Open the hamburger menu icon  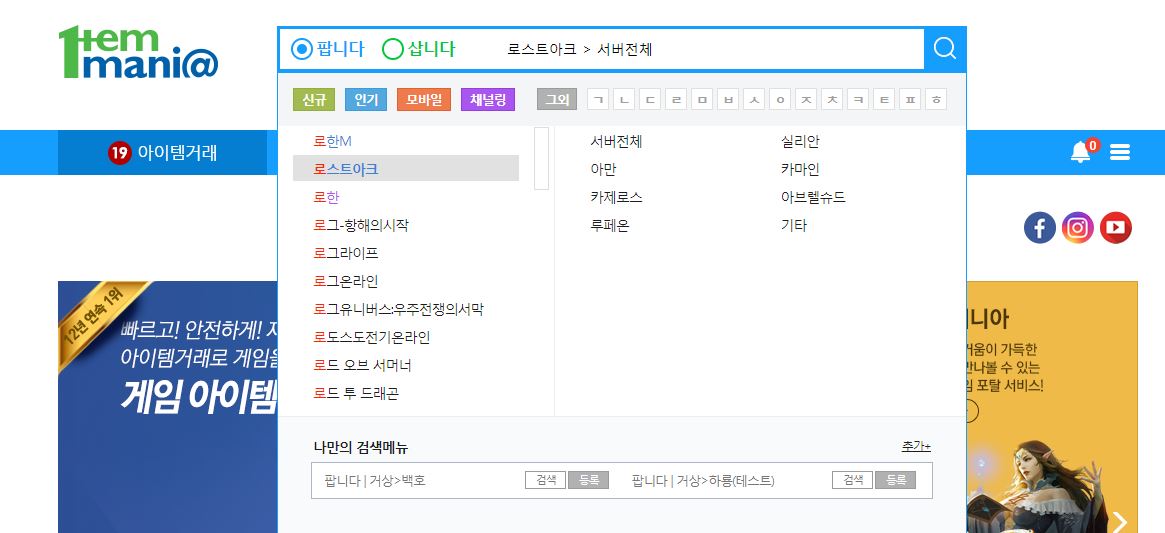tap(1120, 152)
